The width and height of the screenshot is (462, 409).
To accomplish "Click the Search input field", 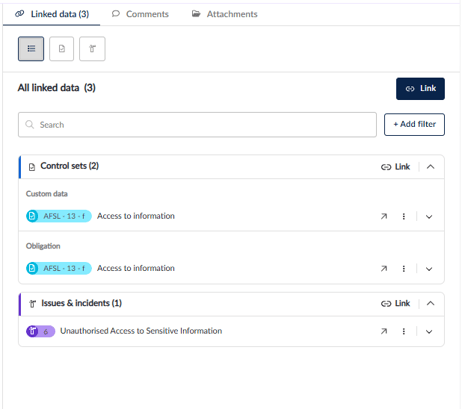I will tap(197, 125).
